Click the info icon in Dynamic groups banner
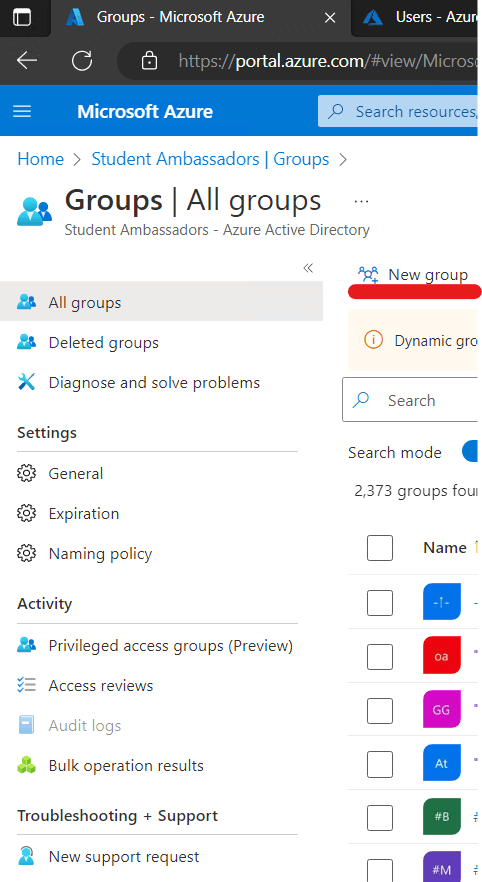This screenshot has width=482, height=882. point(373,340)
